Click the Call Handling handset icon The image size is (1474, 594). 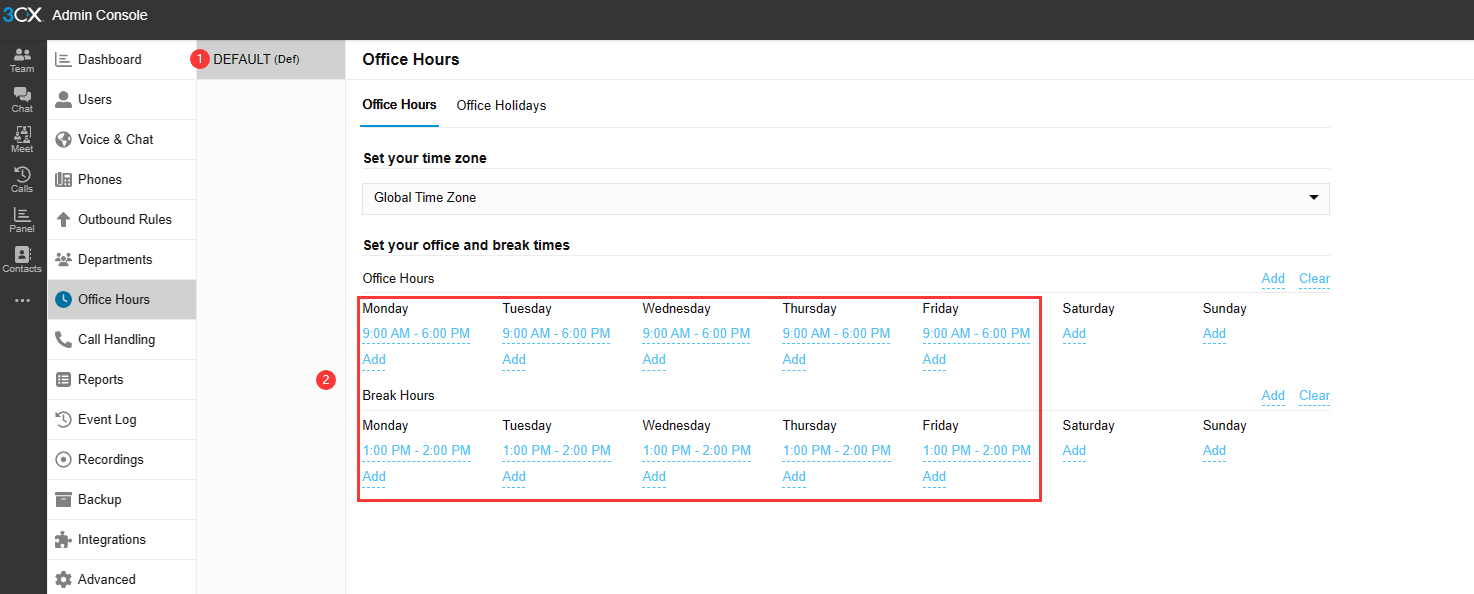pos(63,339)
